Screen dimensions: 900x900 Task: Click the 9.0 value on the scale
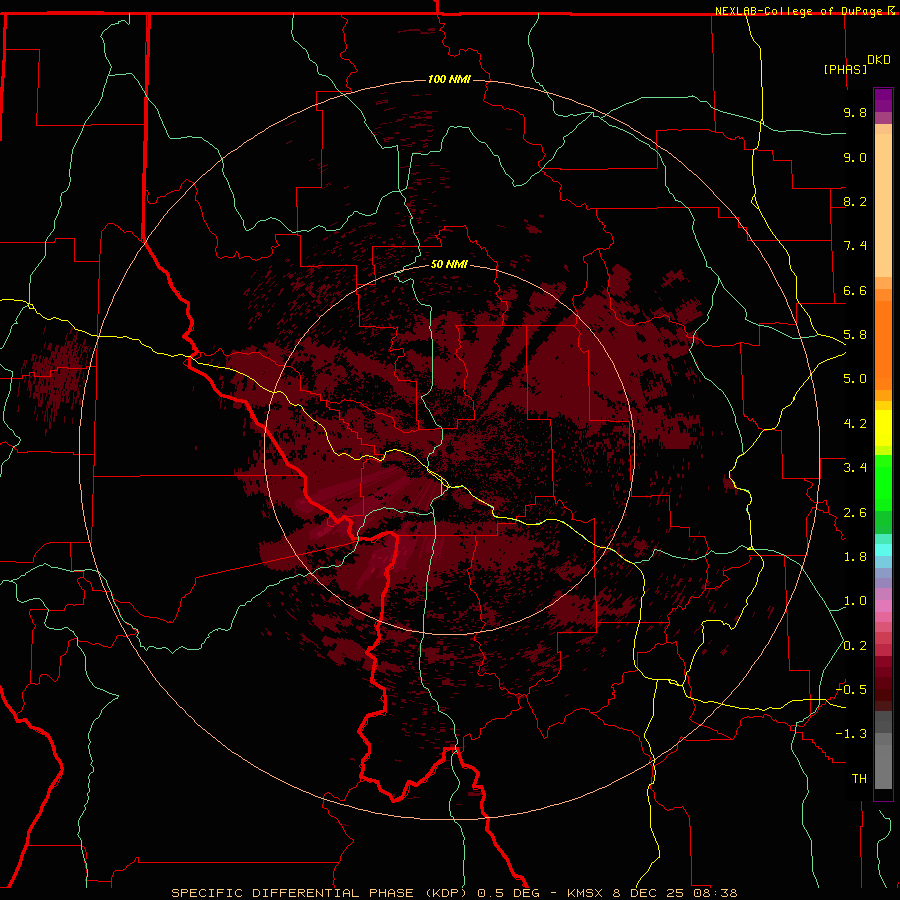tap(855, 157)
